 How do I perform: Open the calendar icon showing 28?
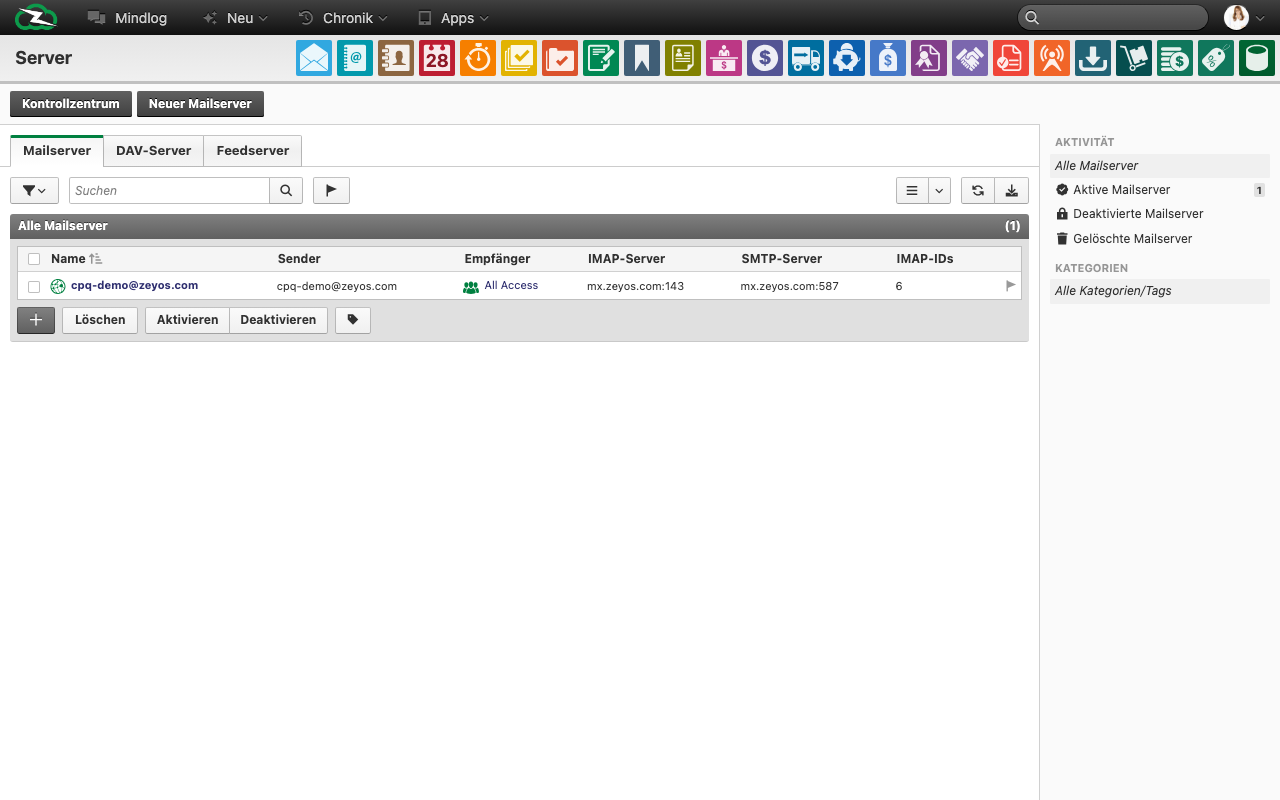click(x=437, y=58)
